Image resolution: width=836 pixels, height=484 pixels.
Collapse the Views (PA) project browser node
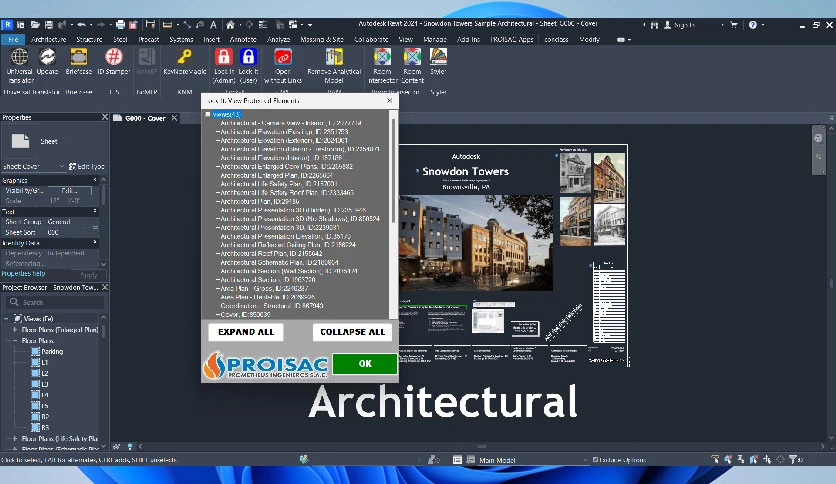[x=6, y=318]
